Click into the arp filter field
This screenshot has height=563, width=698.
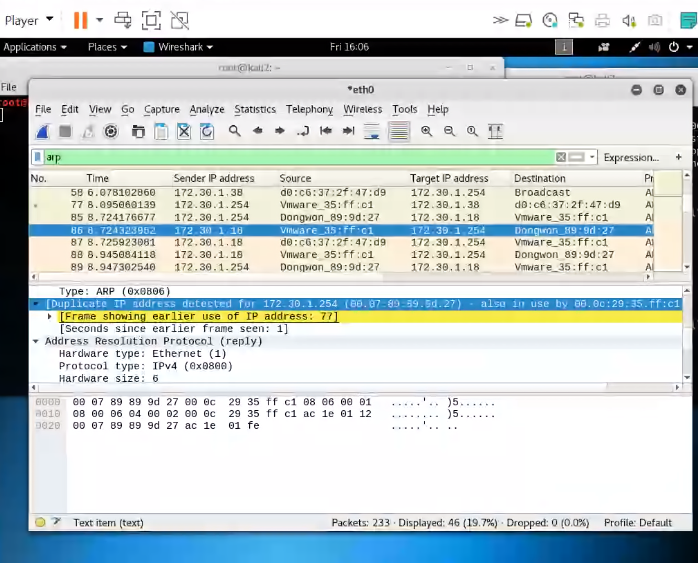point(298,157)
